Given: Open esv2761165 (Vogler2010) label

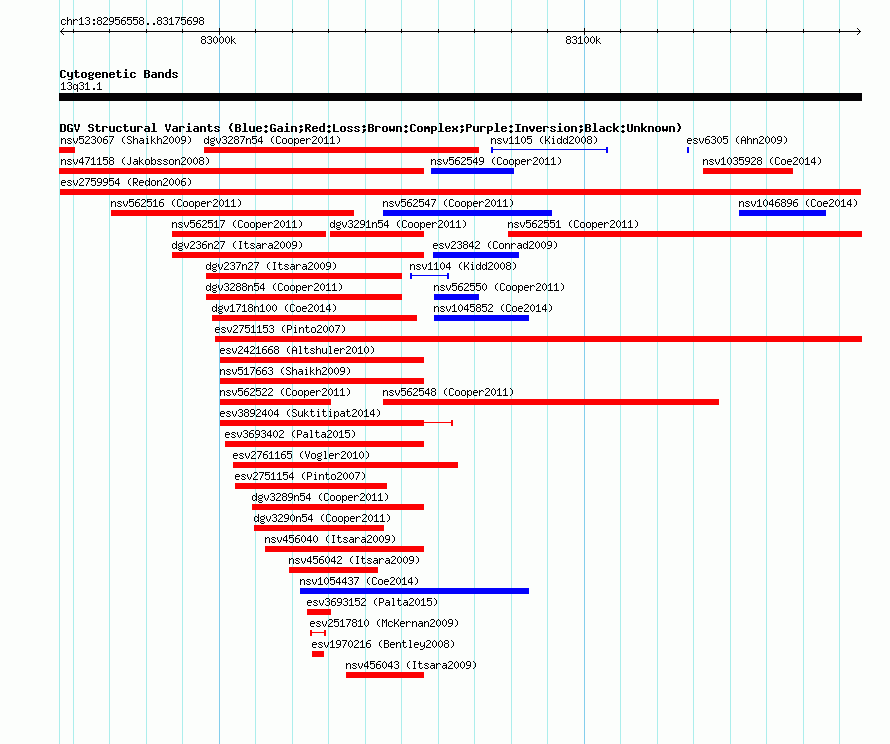Looking at the screenshot, I should [301, 455].
